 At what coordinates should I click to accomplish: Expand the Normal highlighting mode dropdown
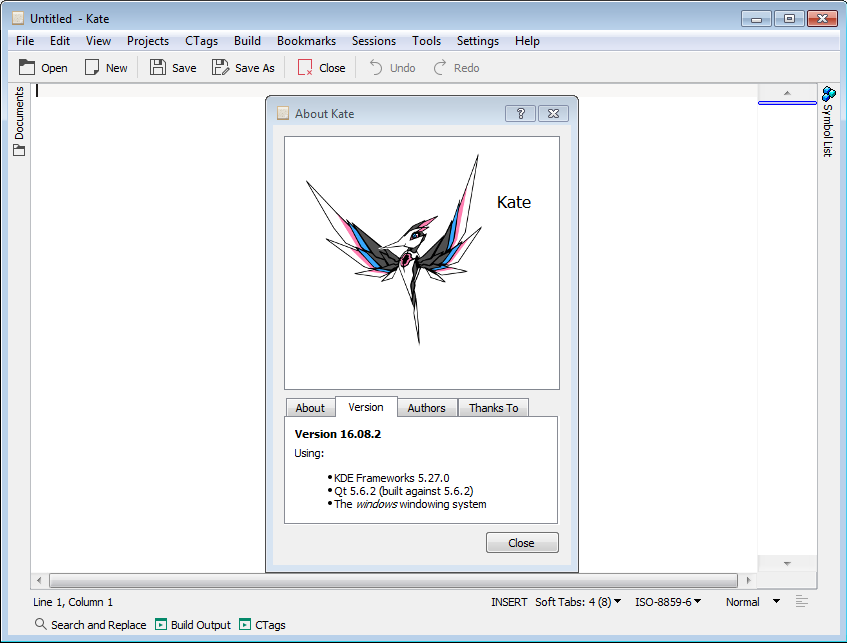coord(752,602)
